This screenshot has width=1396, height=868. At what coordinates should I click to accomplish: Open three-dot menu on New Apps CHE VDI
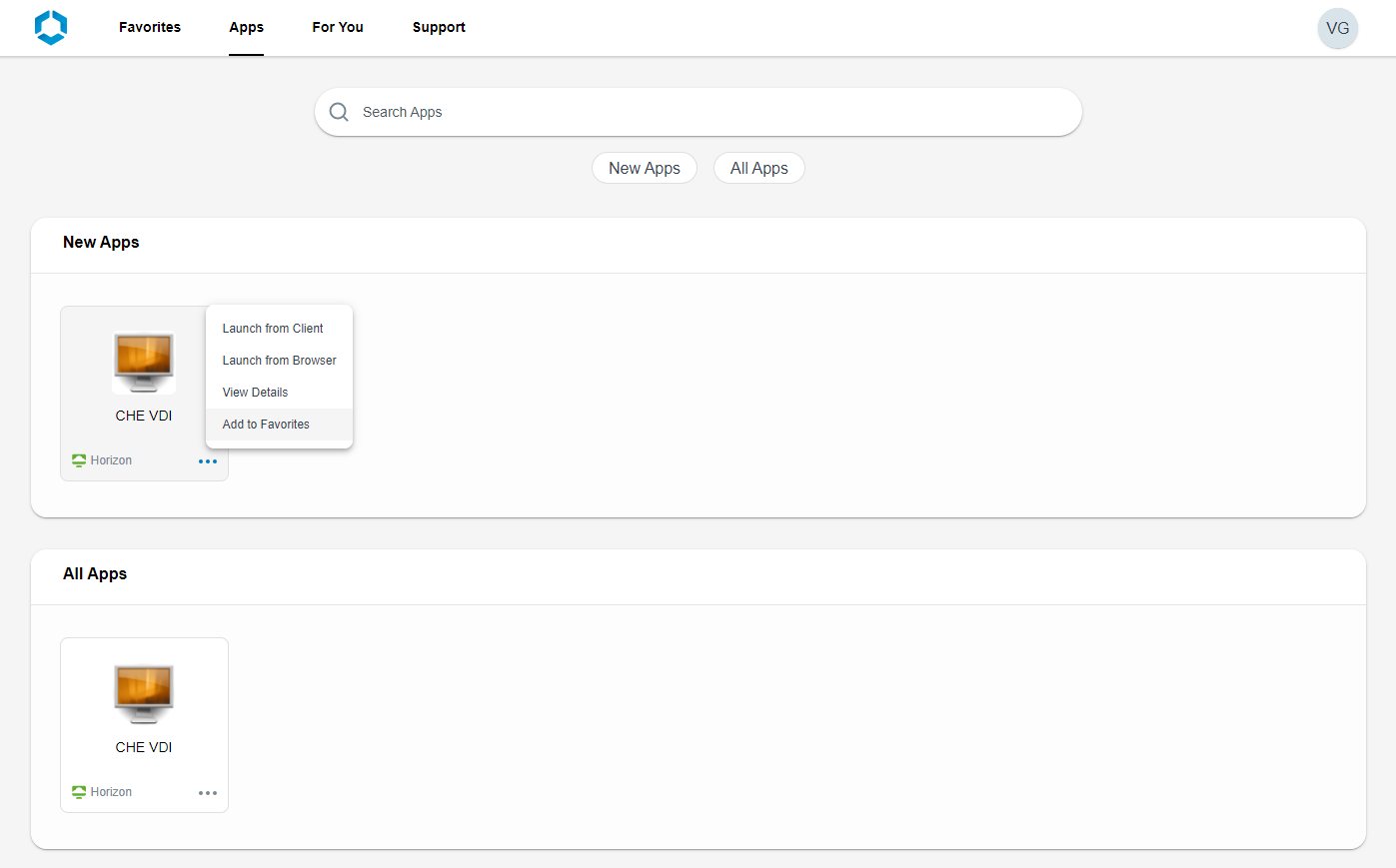coord(208,461)
